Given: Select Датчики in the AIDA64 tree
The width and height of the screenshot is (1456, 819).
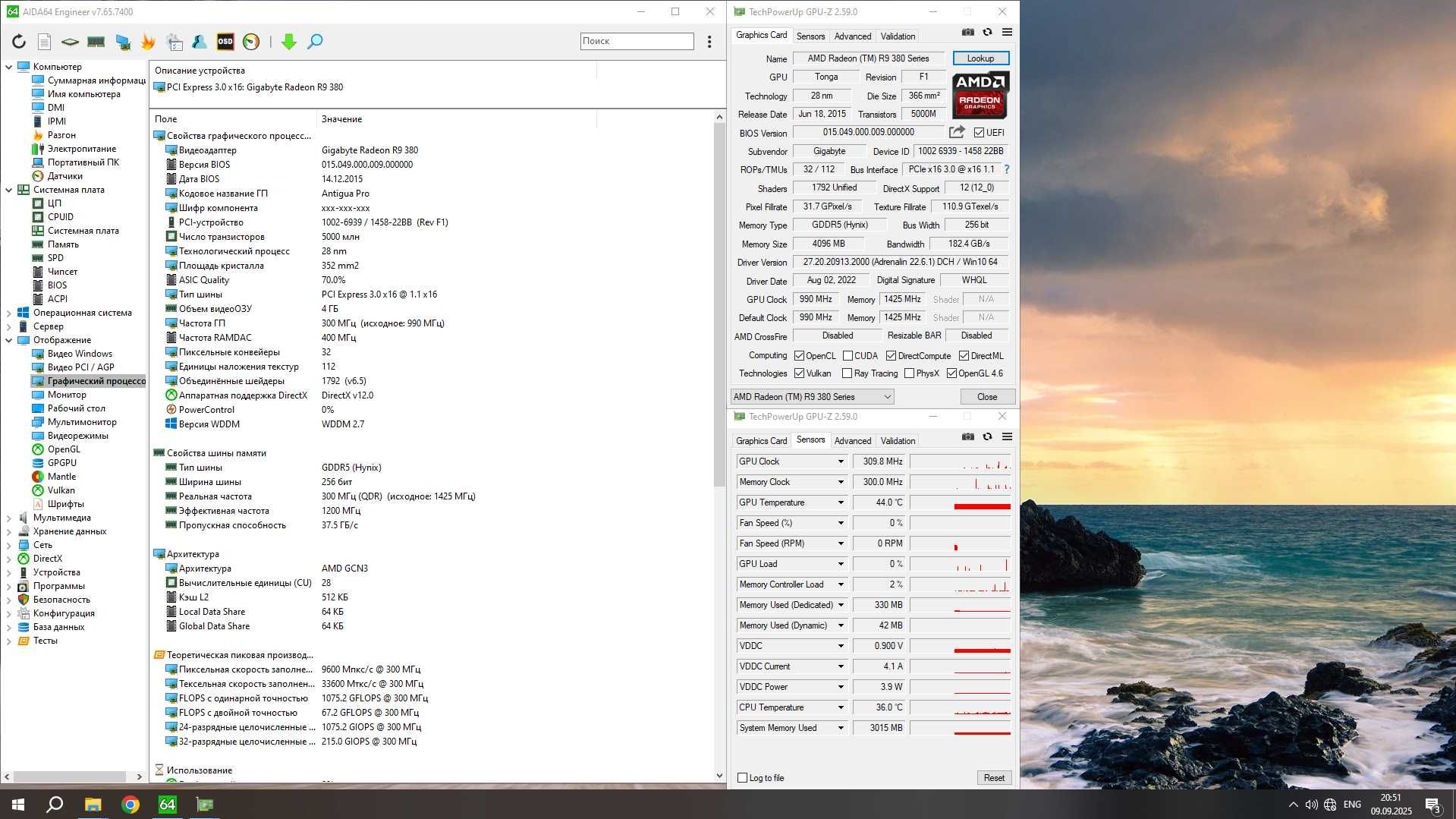Looking at the screenshot, I should pos(65,176).
